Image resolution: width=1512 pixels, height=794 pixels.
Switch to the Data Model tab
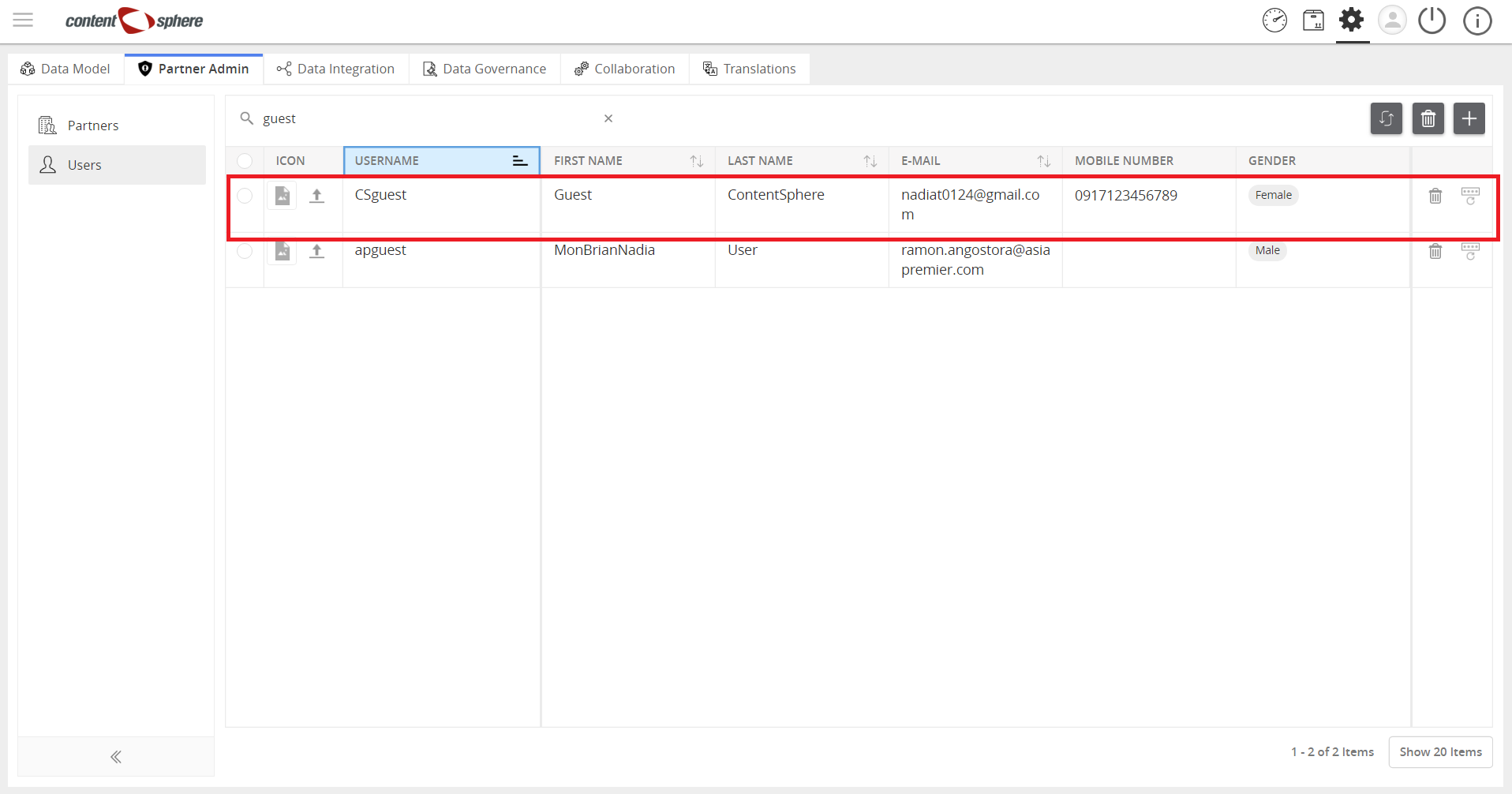tap(66, 69)
